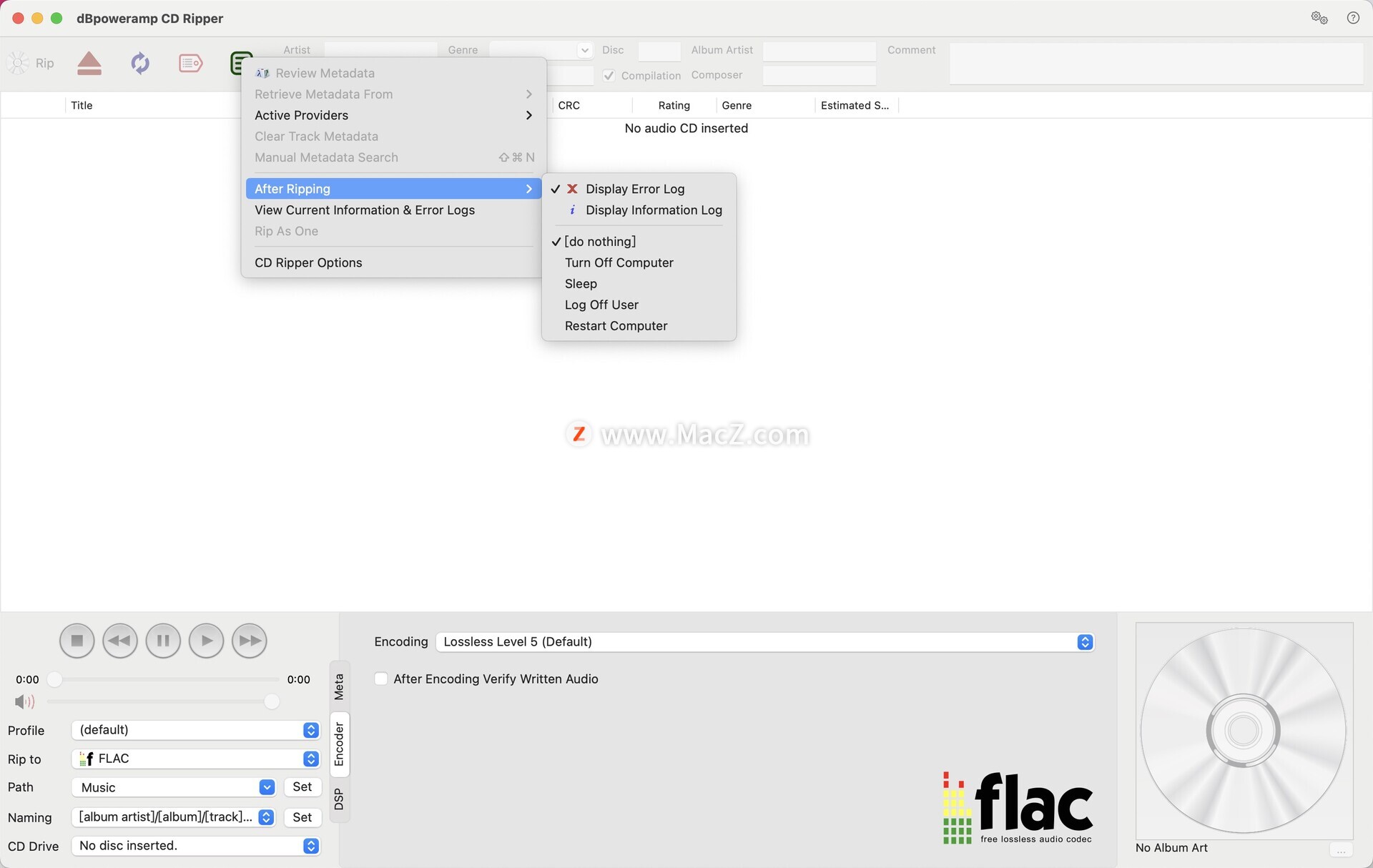Click the Set button beside Naming
The image size is (1373, 868).
[x=302, y=817]
